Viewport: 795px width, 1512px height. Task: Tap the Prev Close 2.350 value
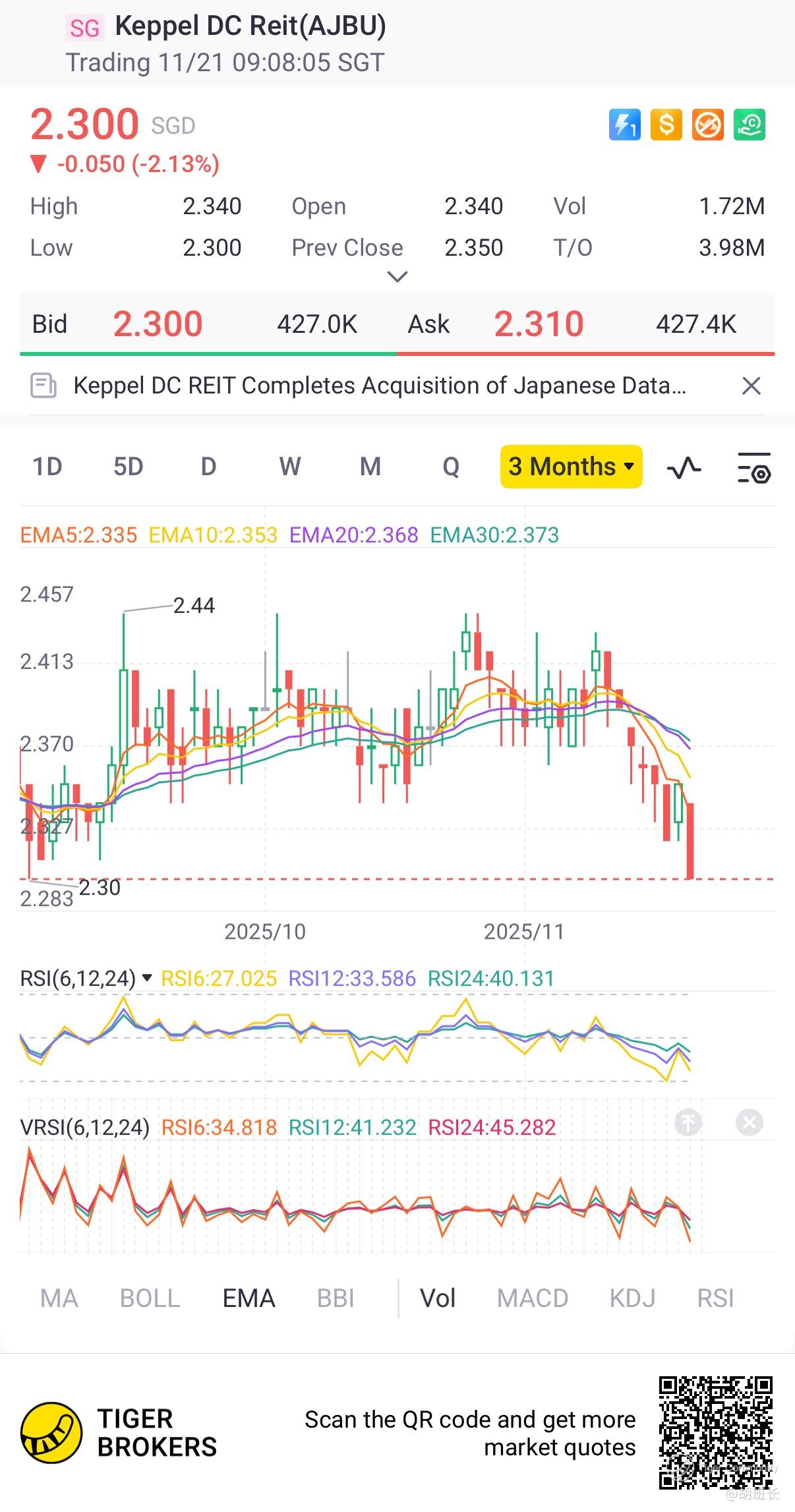[473, 248]
